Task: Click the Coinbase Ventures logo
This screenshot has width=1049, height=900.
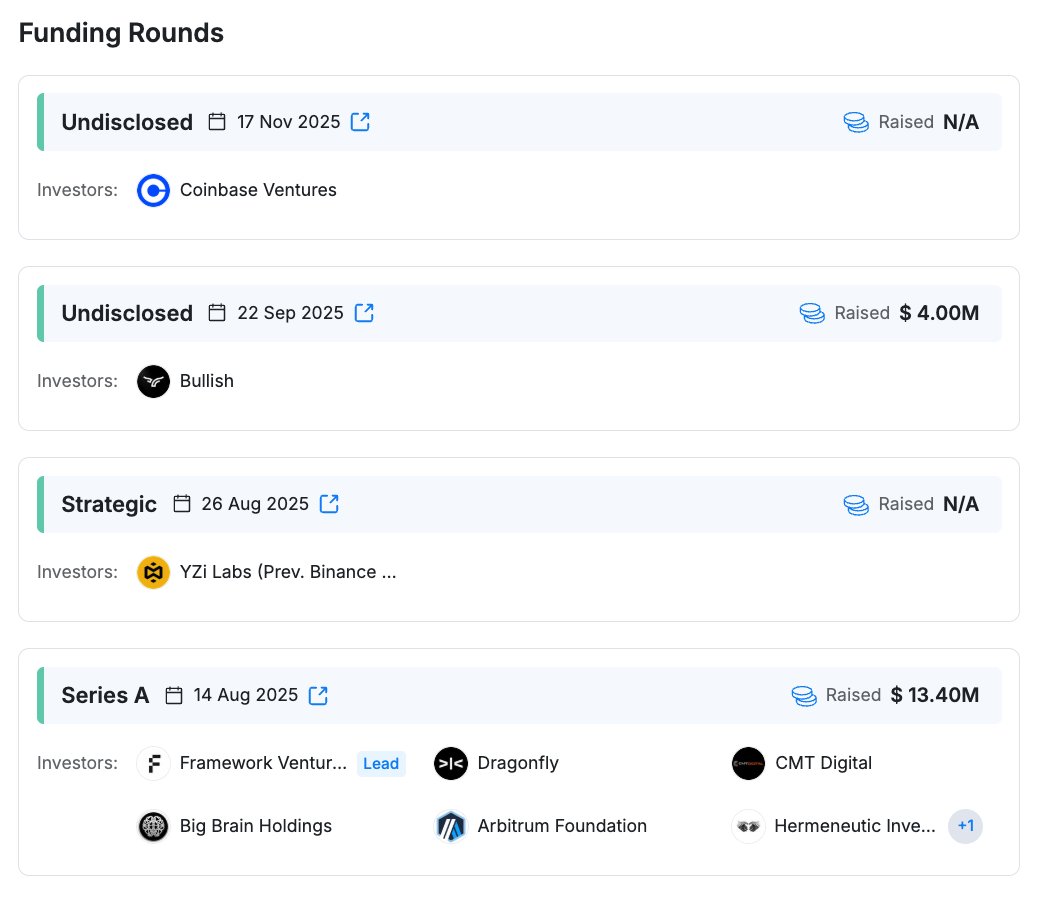Action: pyautogui.click(x=153, y=190)
